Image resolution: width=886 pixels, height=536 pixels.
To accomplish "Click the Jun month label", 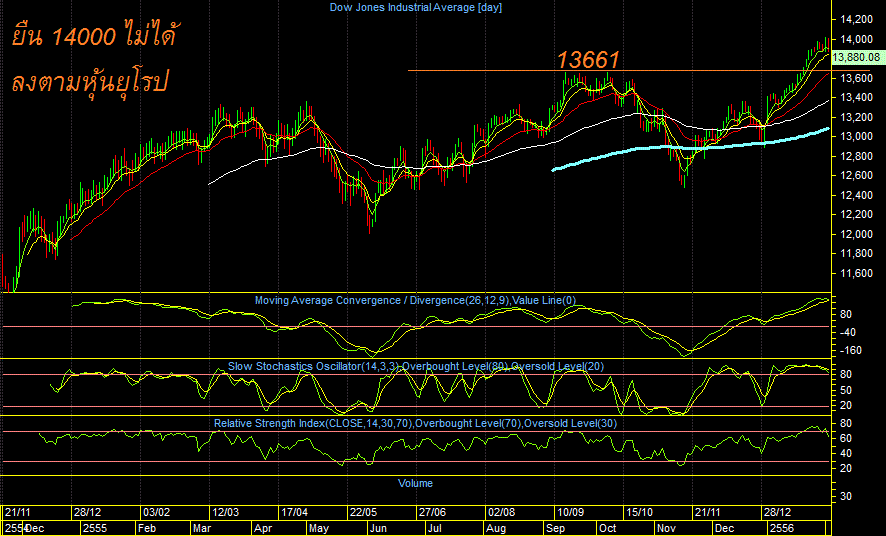I will point(378,529).
